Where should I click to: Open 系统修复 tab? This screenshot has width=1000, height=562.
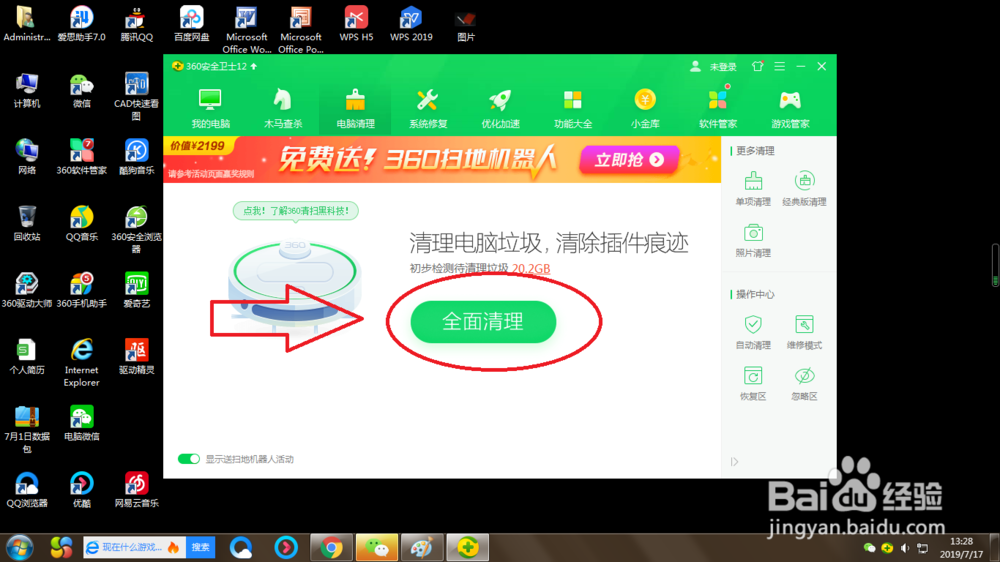click(428, 108)
